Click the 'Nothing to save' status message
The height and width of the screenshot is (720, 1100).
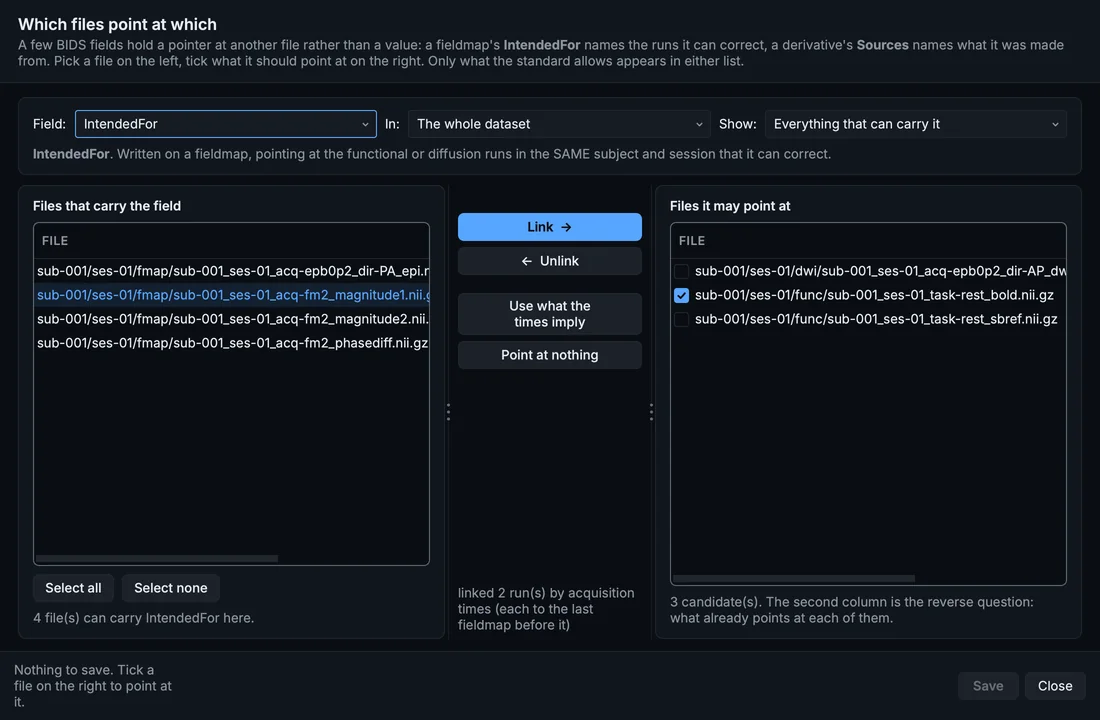tap(93, 686)
